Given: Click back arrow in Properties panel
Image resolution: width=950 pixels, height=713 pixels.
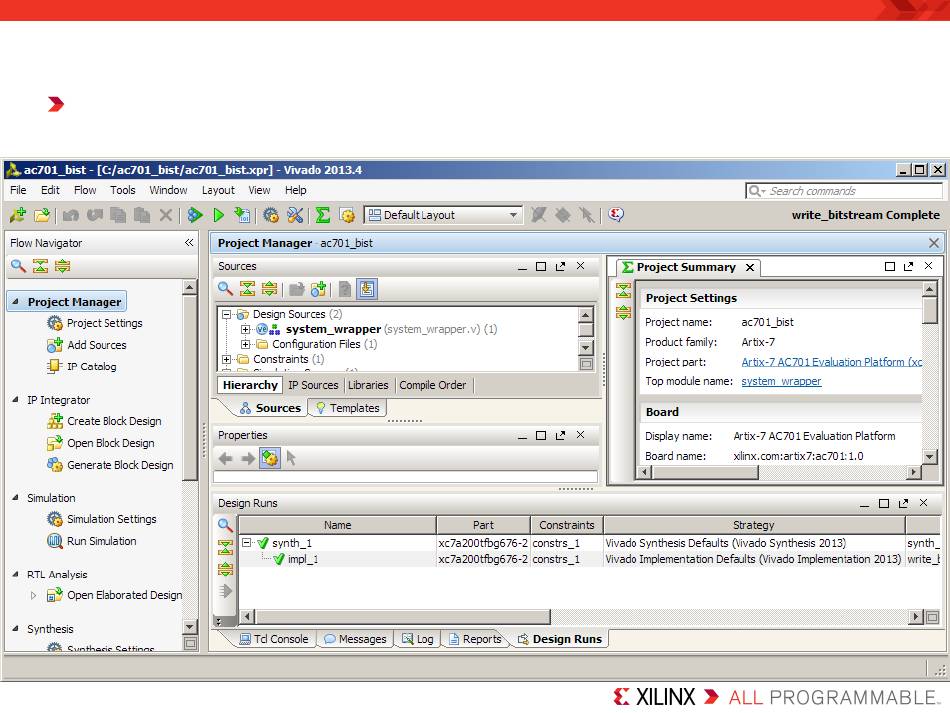Looking at the screenshot, I should (x=225, y=459).
